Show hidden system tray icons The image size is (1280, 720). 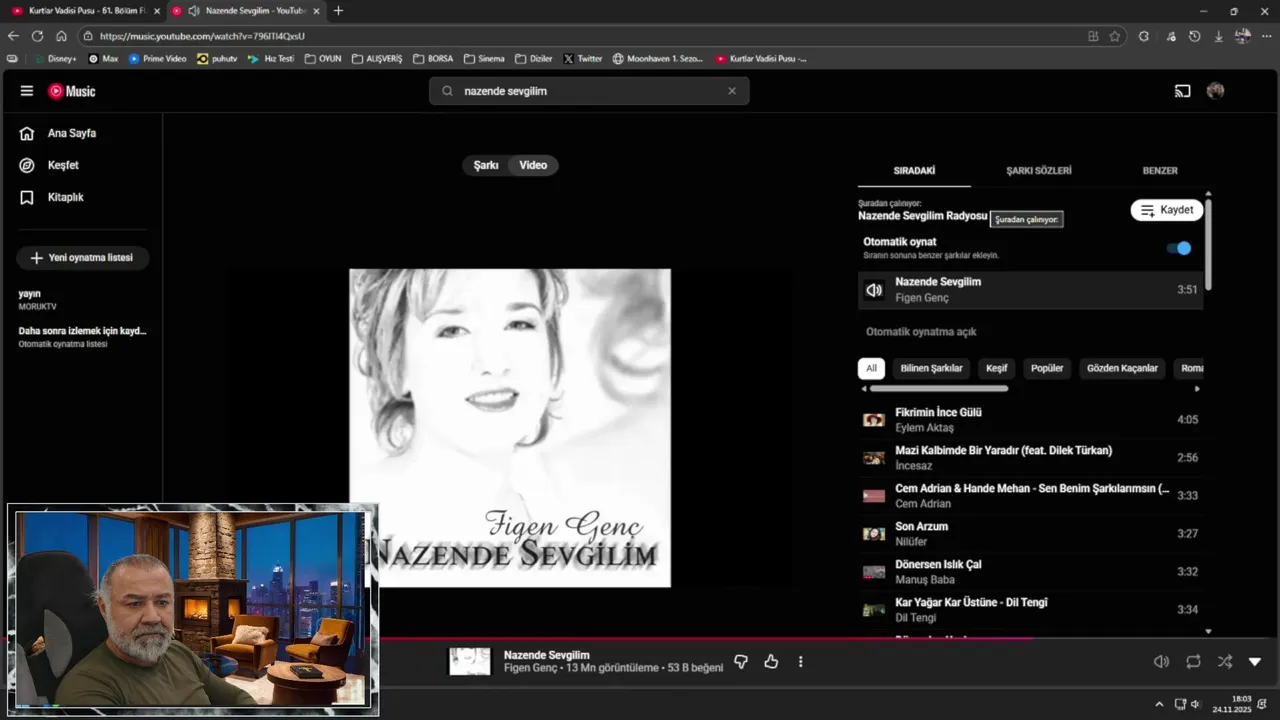1159,704
